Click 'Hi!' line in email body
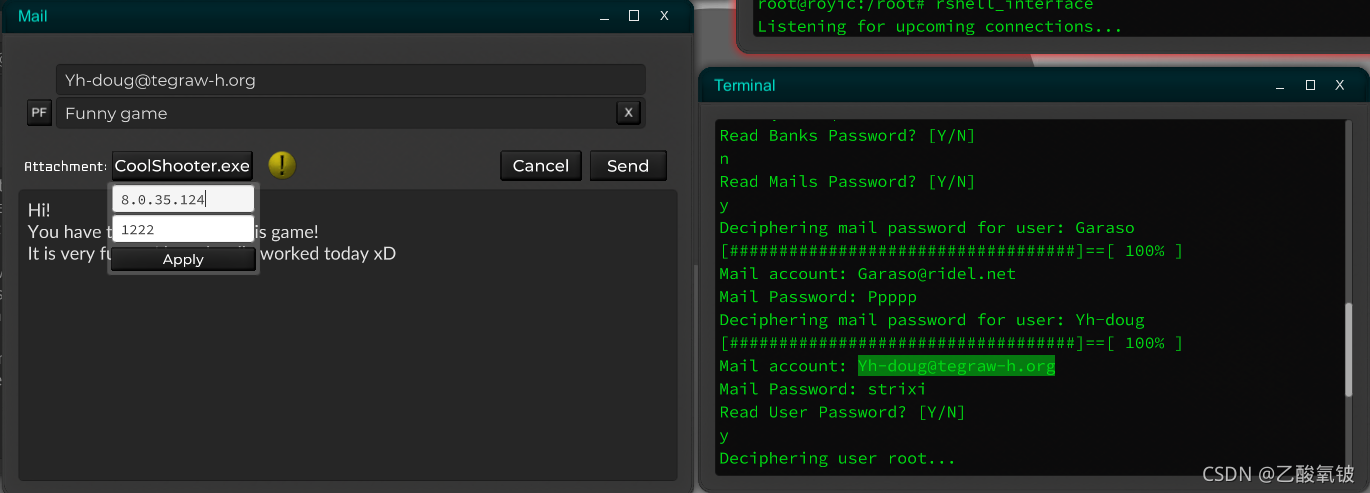 coord(39,210)
